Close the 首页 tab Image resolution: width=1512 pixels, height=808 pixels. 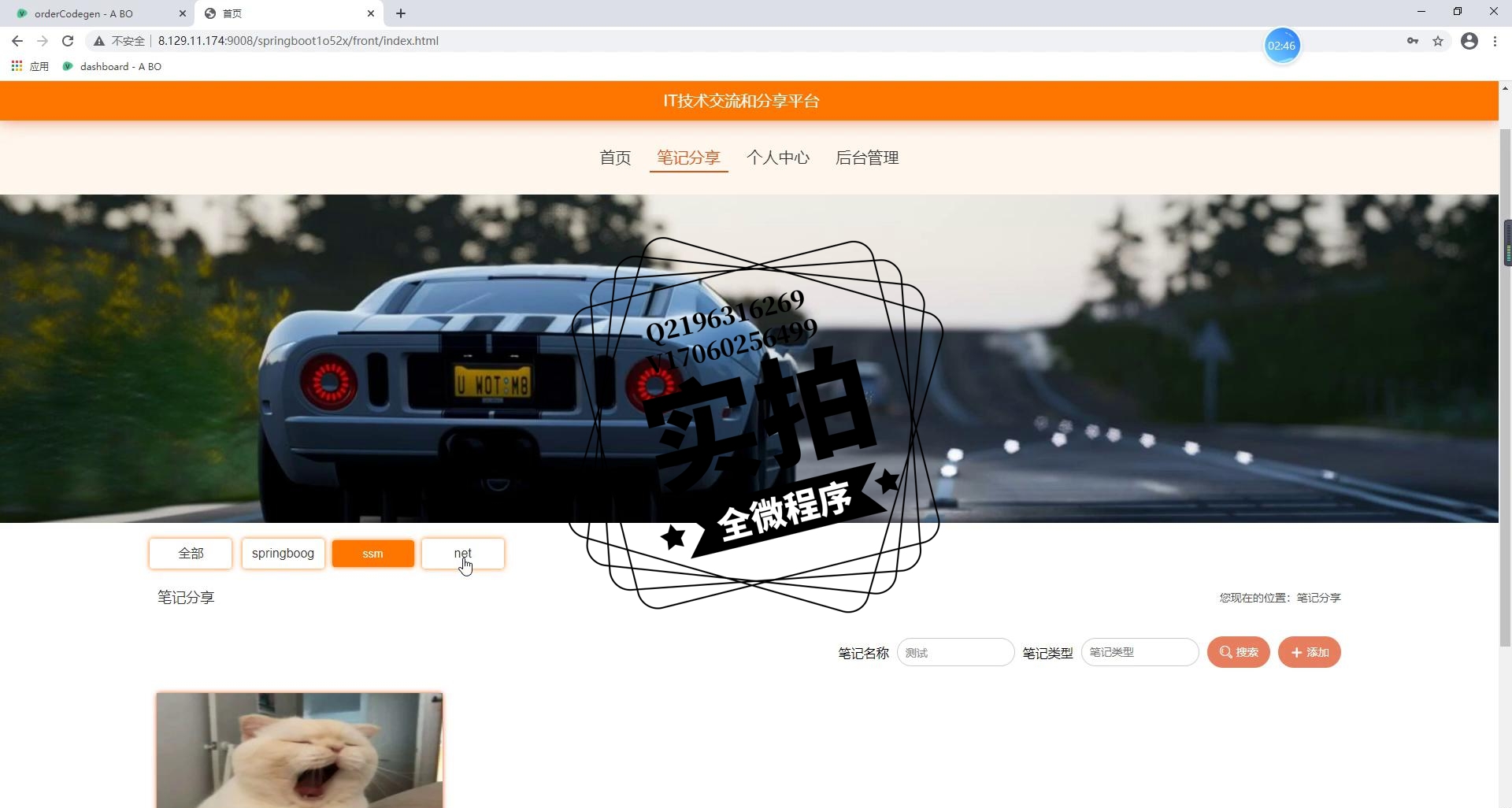pos(371,13)
